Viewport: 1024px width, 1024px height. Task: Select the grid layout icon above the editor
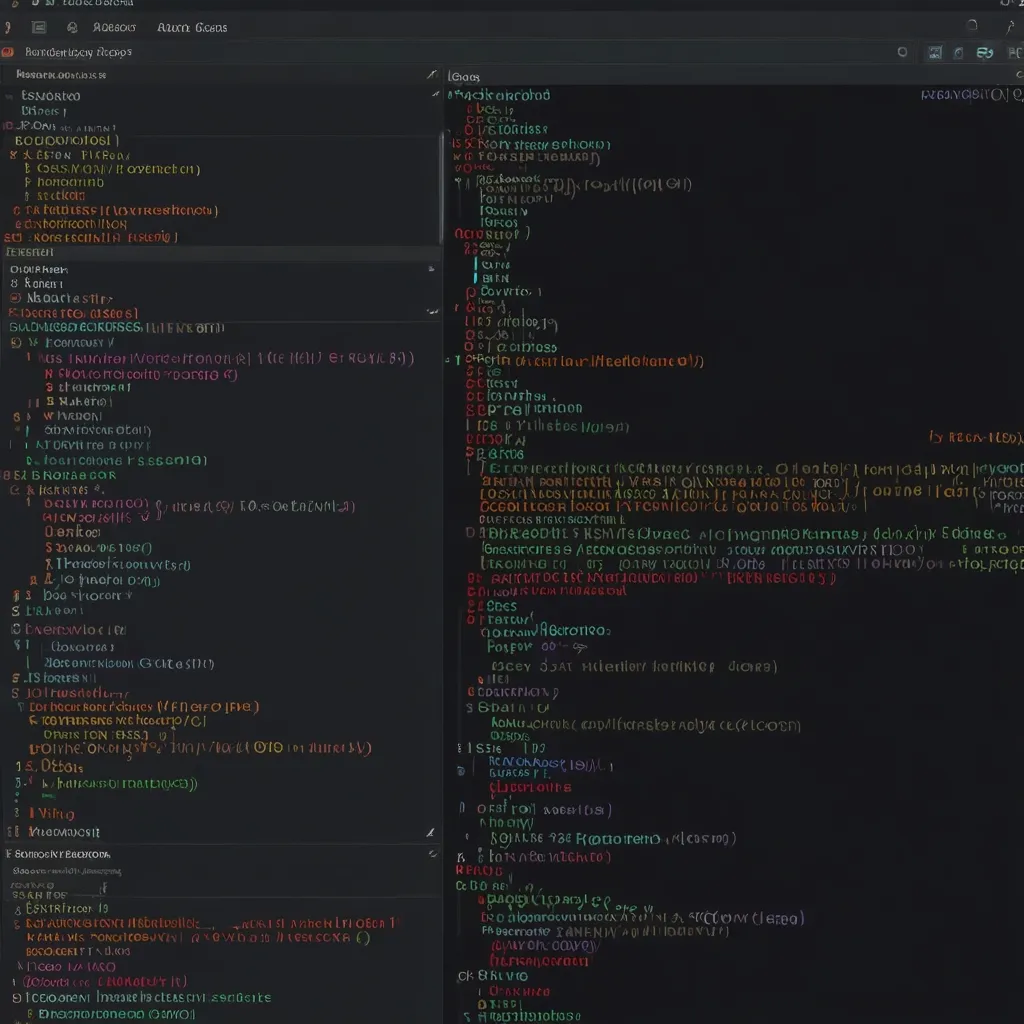tap(935, 52)
